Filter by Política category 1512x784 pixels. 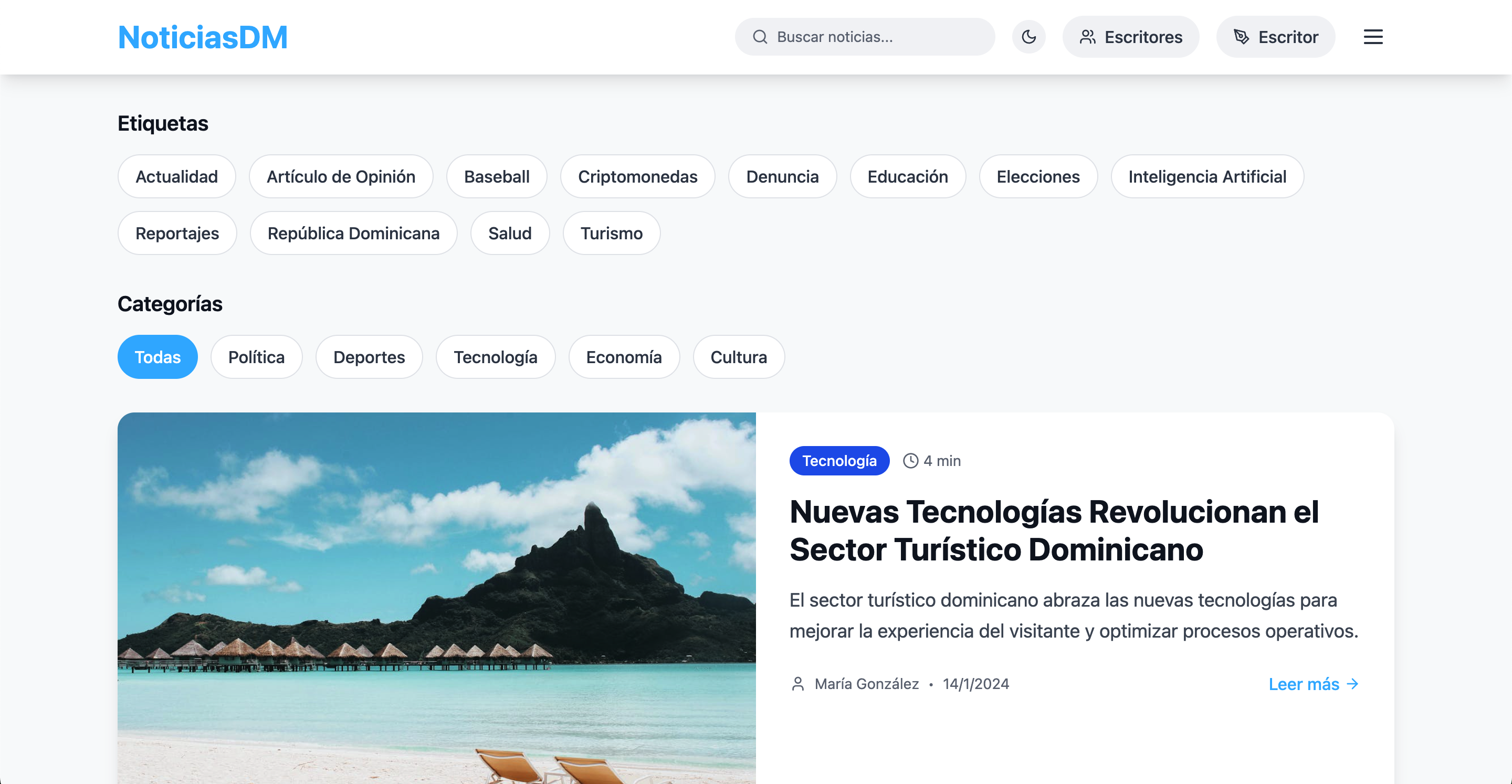tap(256, 357)
